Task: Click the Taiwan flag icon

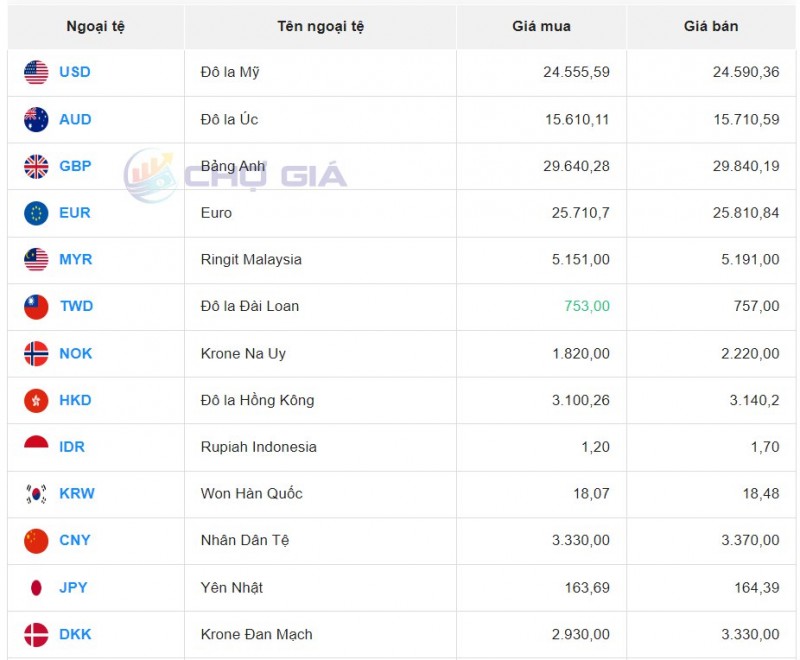Action: [x=36, y=307]
